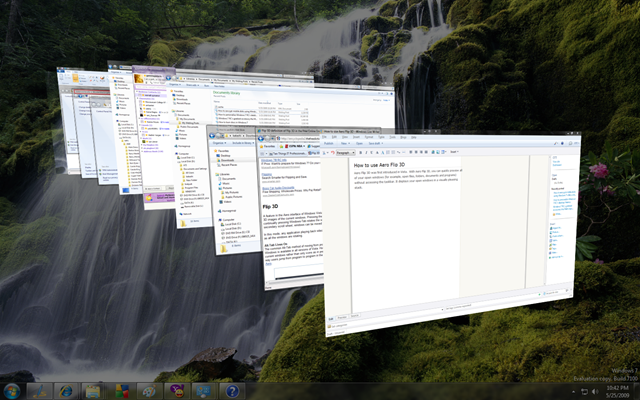
Task: Click the post title How to use Aero Flip 3D
Action: [379, 165]
